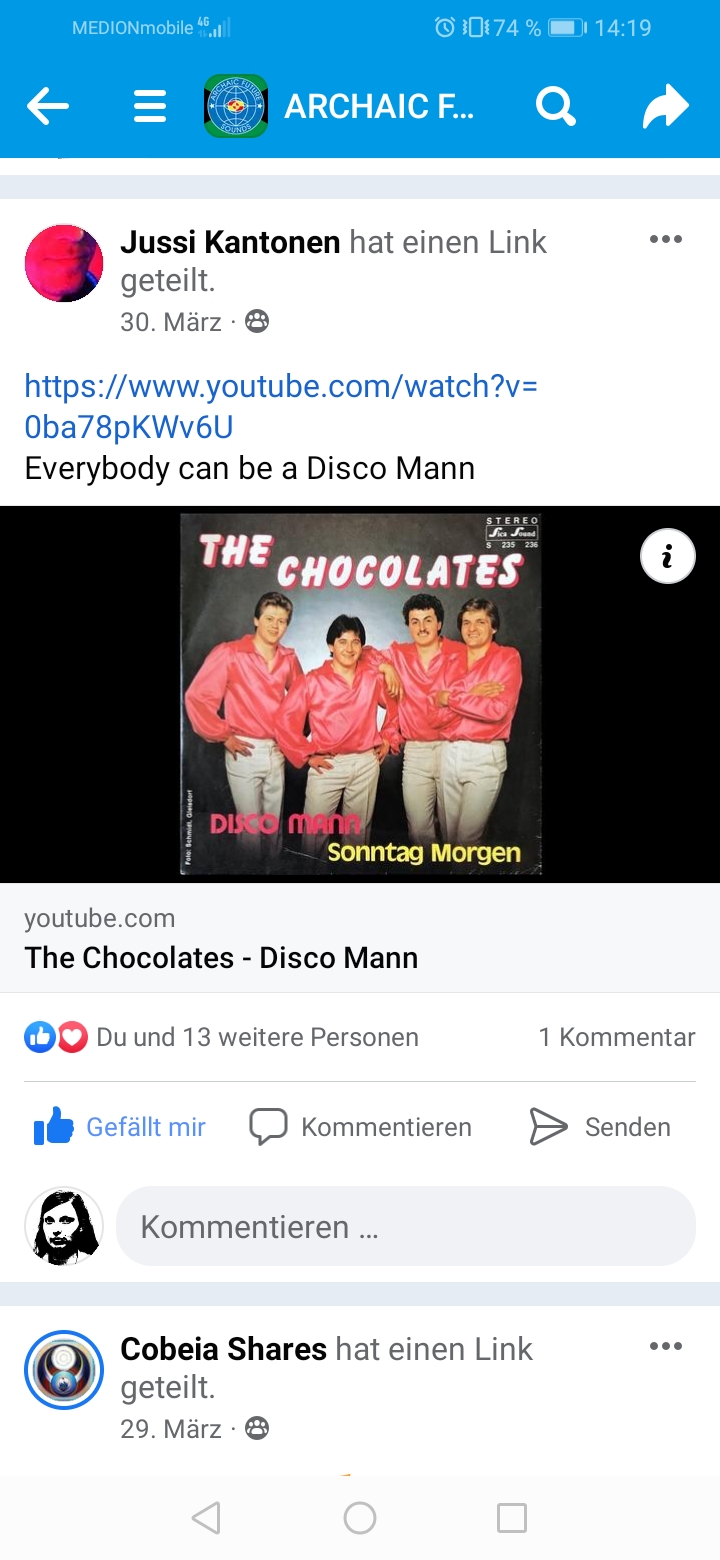
Task: Toggle the Gefällt mir like button
Action: point(120,1127)
